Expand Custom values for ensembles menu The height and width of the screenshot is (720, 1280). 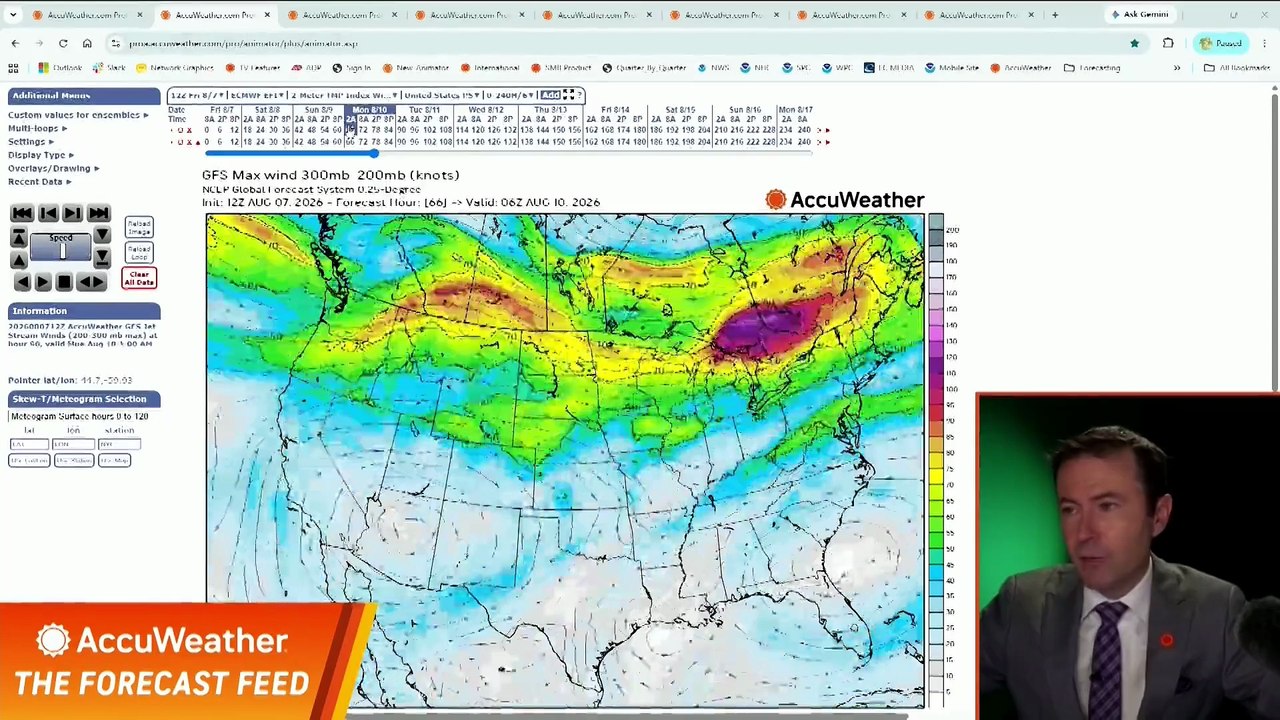(x=78, y=115)
